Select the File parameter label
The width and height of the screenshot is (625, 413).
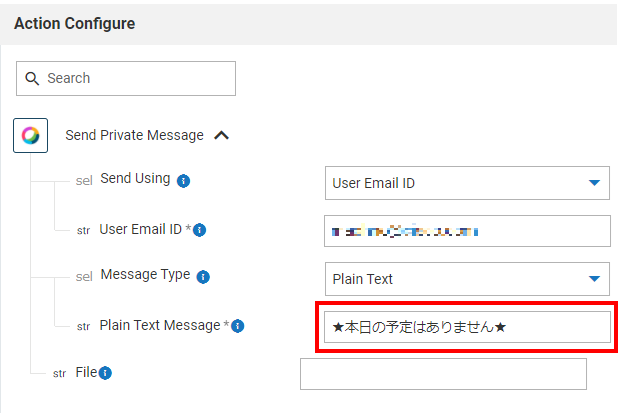pyautogui.click(x=86, y=372)
